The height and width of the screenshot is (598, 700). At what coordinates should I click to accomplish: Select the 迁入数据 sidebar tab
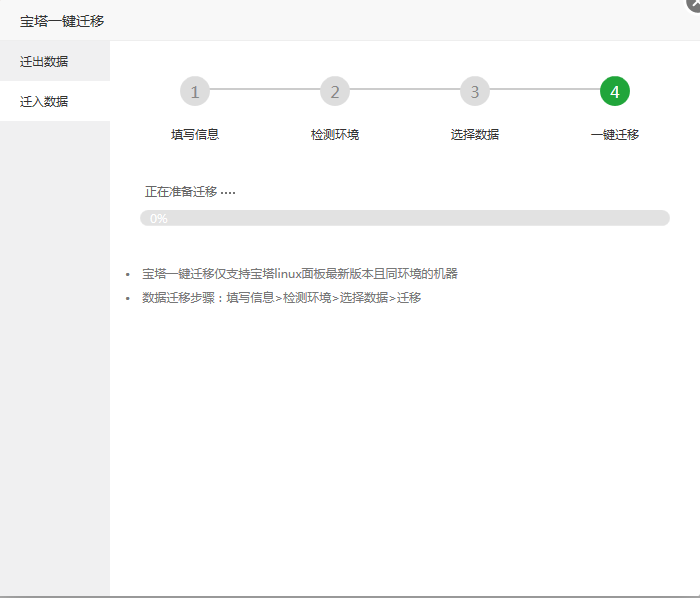(55, 101)
